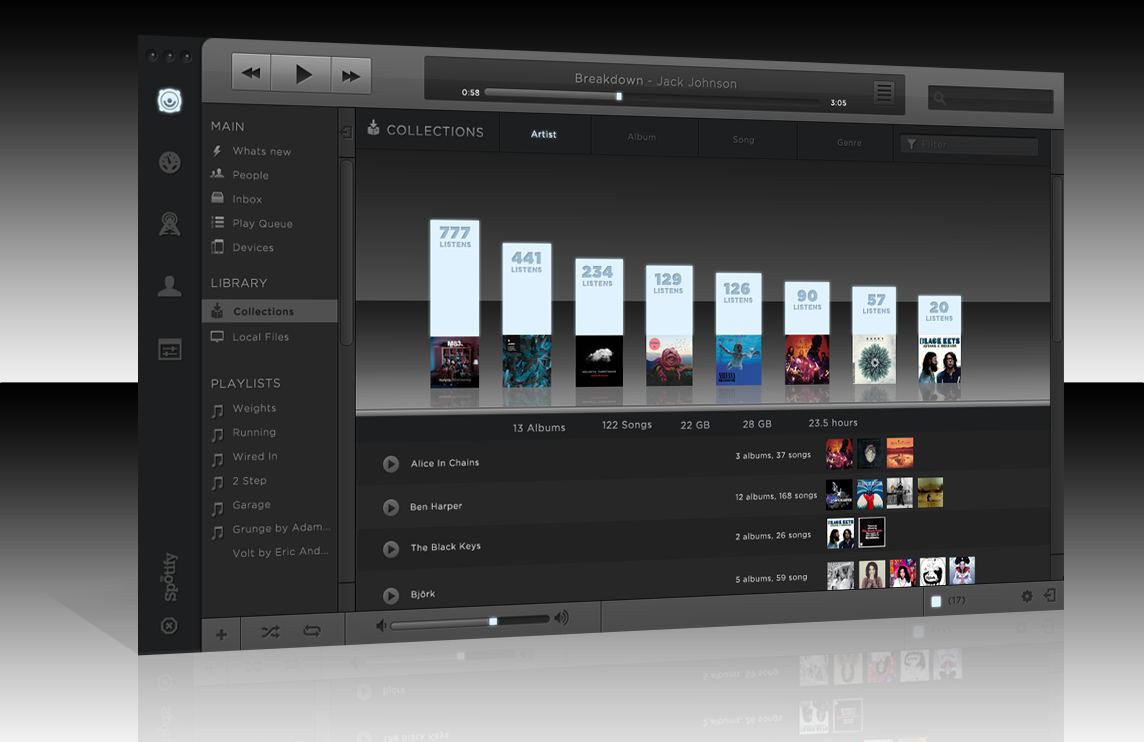1144x742 pixels.
Task: Toggle repeat playback
Action: (x=312, y=630)
